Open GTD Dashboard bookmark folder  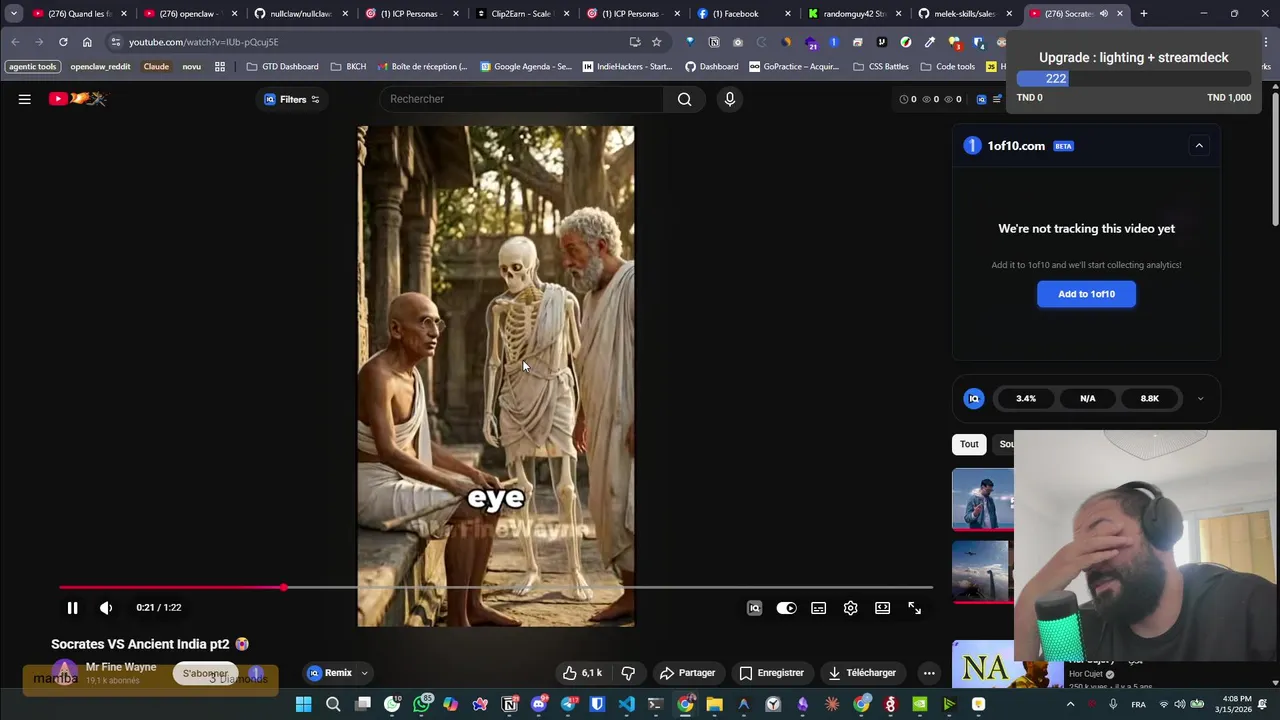(282, 67)
